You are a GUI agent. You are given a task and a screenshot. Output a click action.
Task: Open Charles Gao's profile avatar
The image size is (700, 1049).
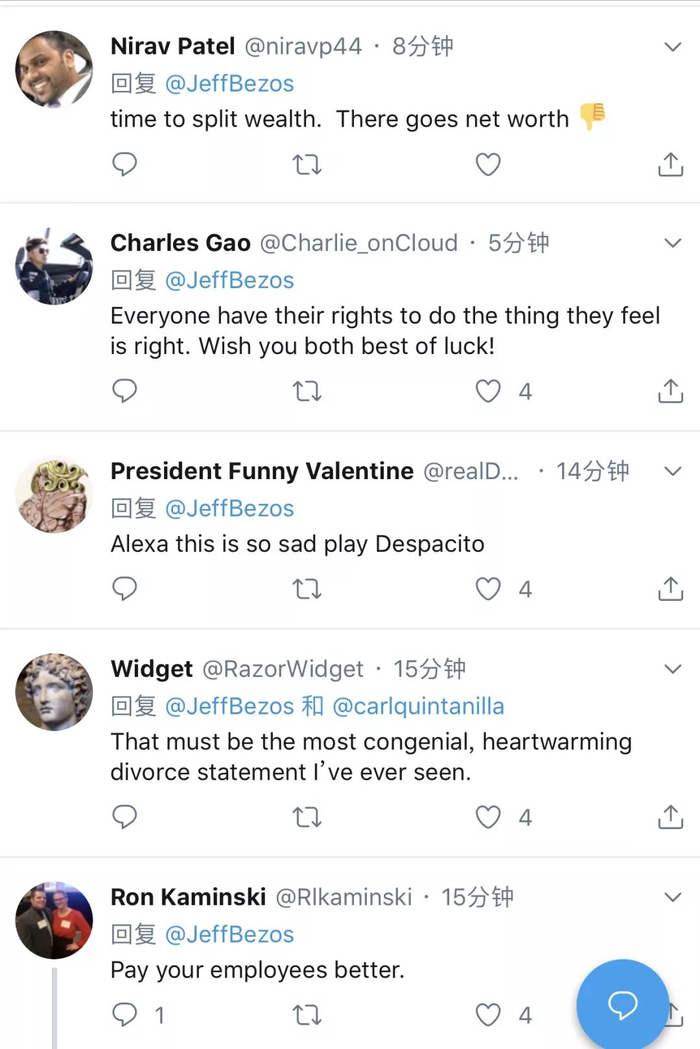(54, 266)
